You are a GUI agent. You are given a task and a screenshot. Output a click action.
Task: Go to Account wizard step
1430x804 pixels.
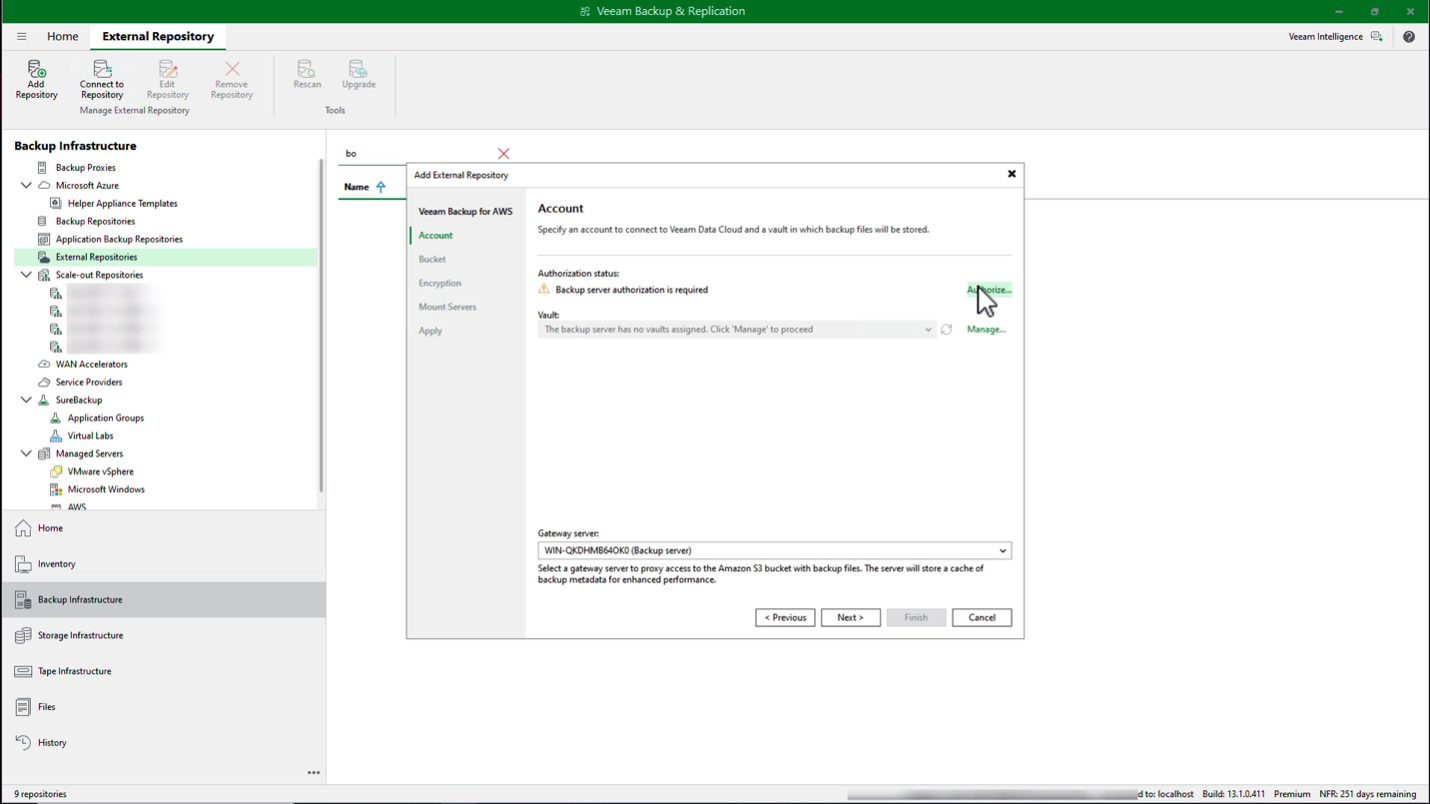[435, 235]
